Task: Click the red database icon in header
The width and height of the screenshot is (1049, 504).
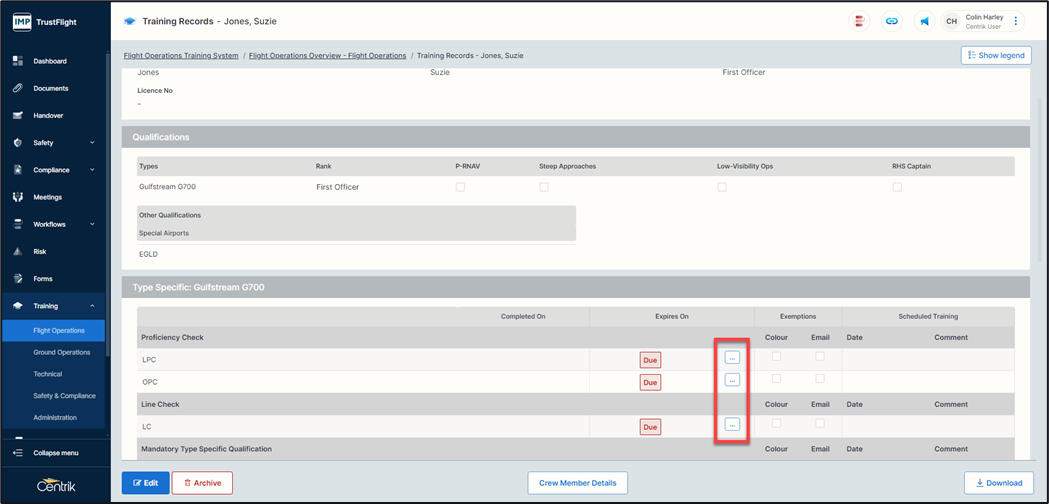Action: (x=858, y=21)
